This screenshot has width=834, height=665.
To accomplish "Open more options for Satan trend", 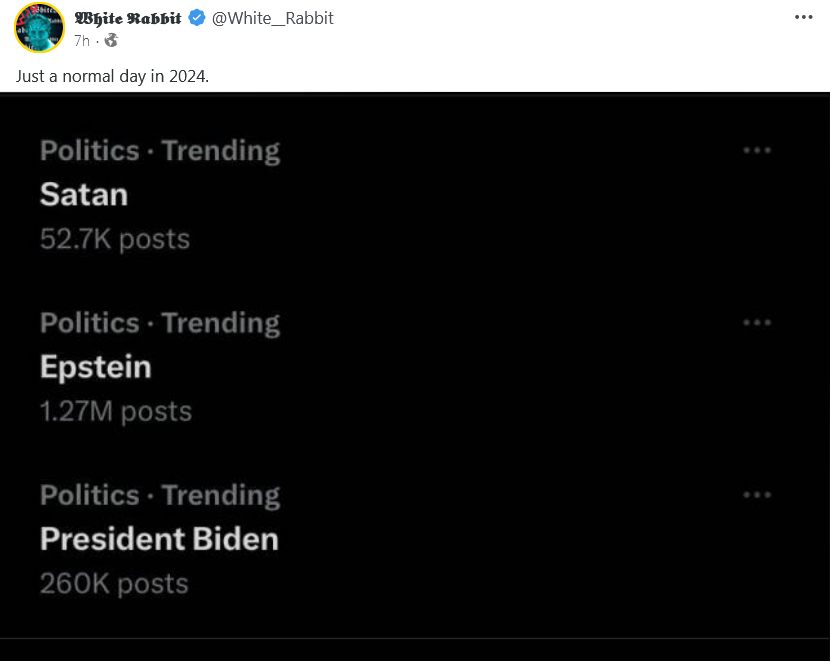I will coord(757,150).
